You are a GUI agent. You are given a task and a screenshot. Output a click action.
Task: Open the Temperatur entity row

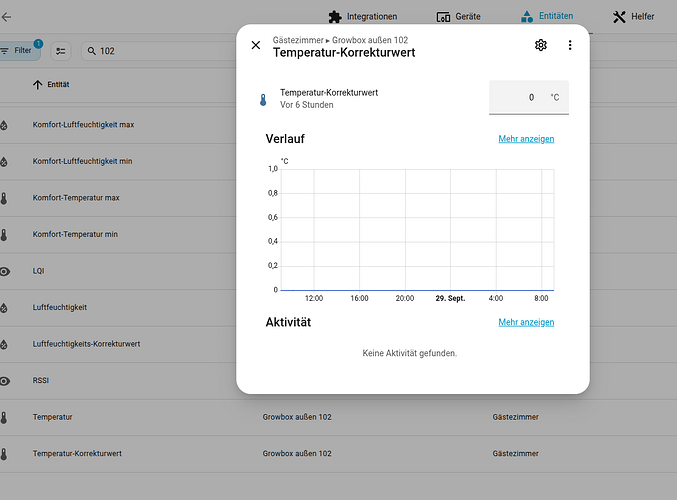[338, 417]
